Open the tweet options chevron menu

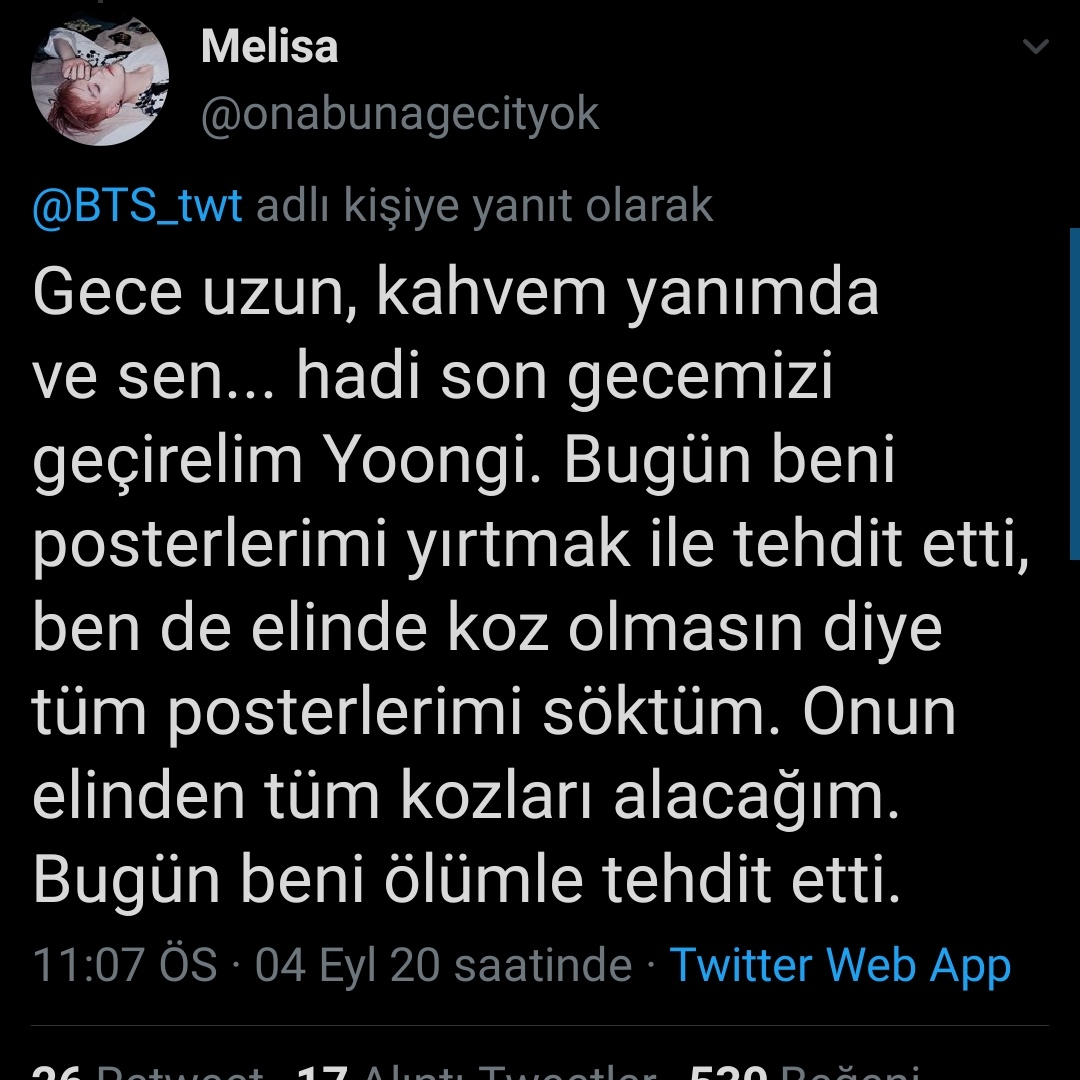click(x=1036, y=48)
